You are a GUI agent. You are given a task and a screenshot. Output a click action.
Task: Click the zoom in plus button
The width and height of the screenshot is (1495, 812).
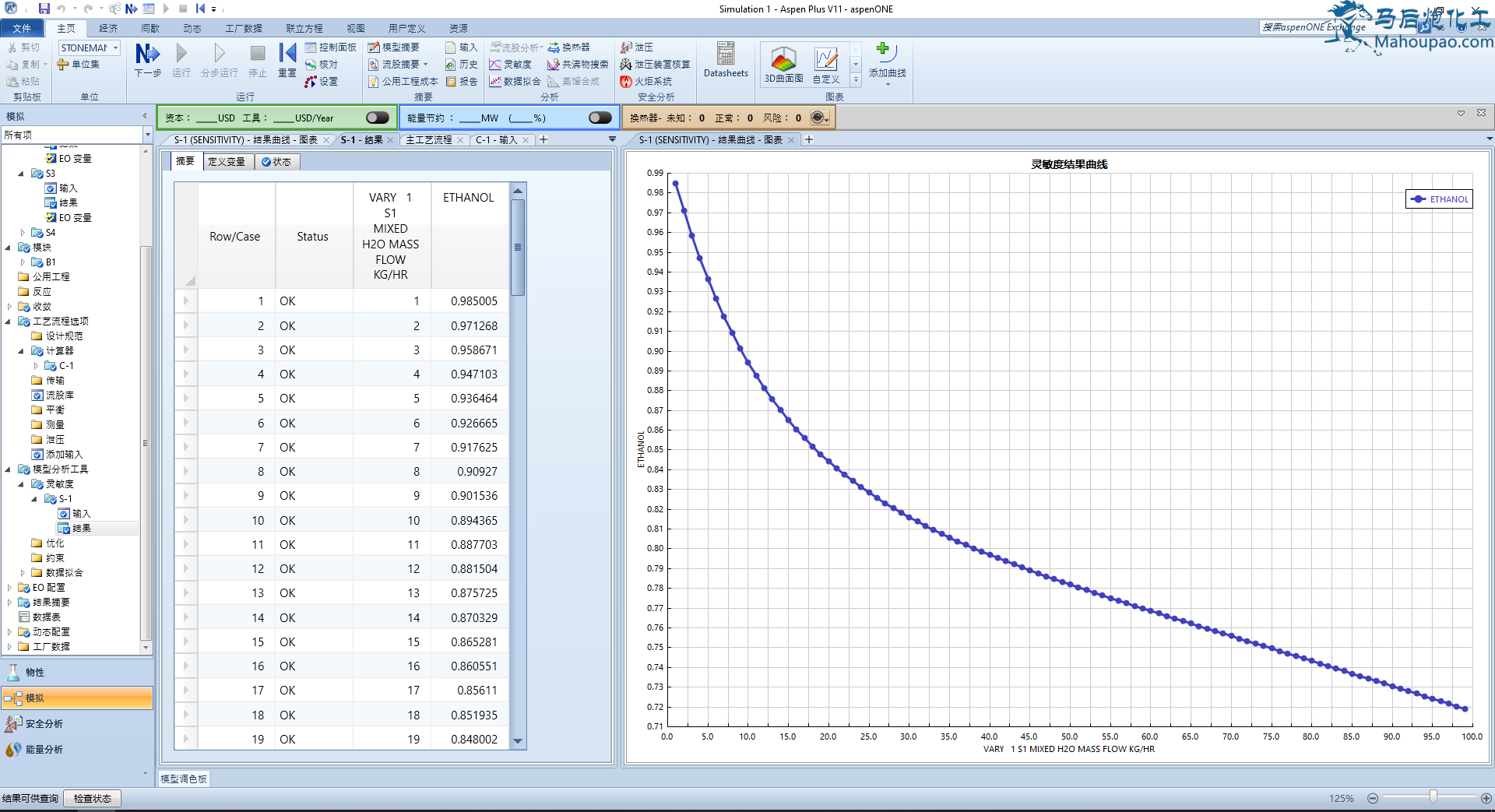tap(1486, 798)
